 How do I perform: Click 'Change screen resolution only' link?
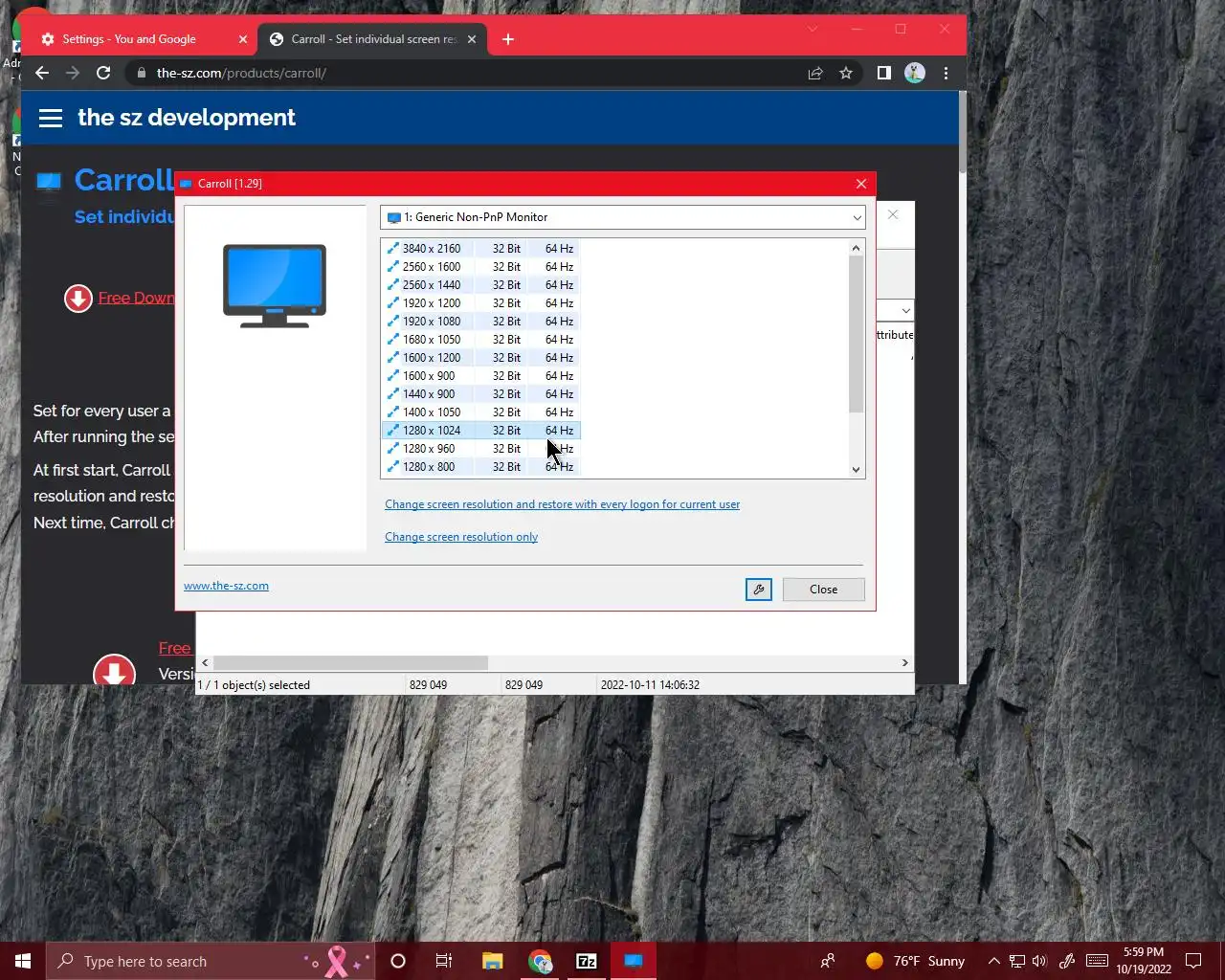[461, 537]
